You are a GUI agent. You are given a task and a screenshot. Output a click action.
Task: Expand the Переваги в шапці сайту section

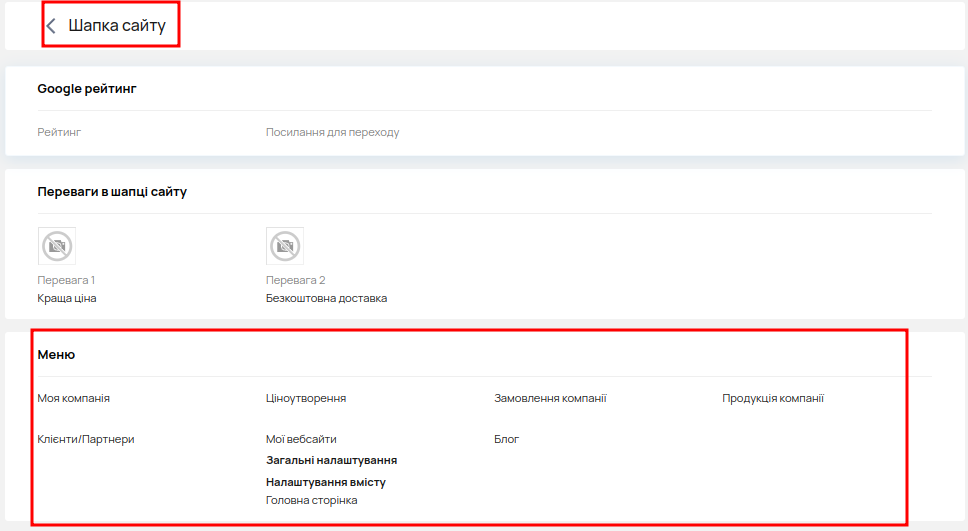112,192
